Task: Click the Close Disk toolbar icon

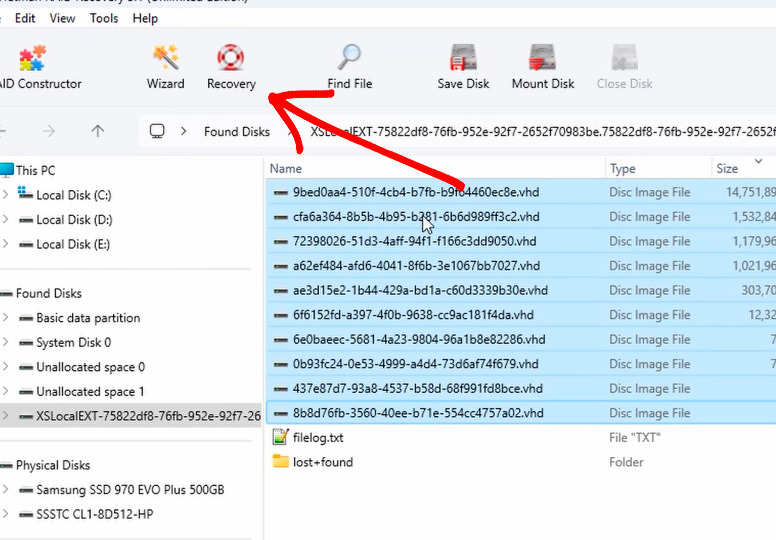Action: [x=625, y=57]
